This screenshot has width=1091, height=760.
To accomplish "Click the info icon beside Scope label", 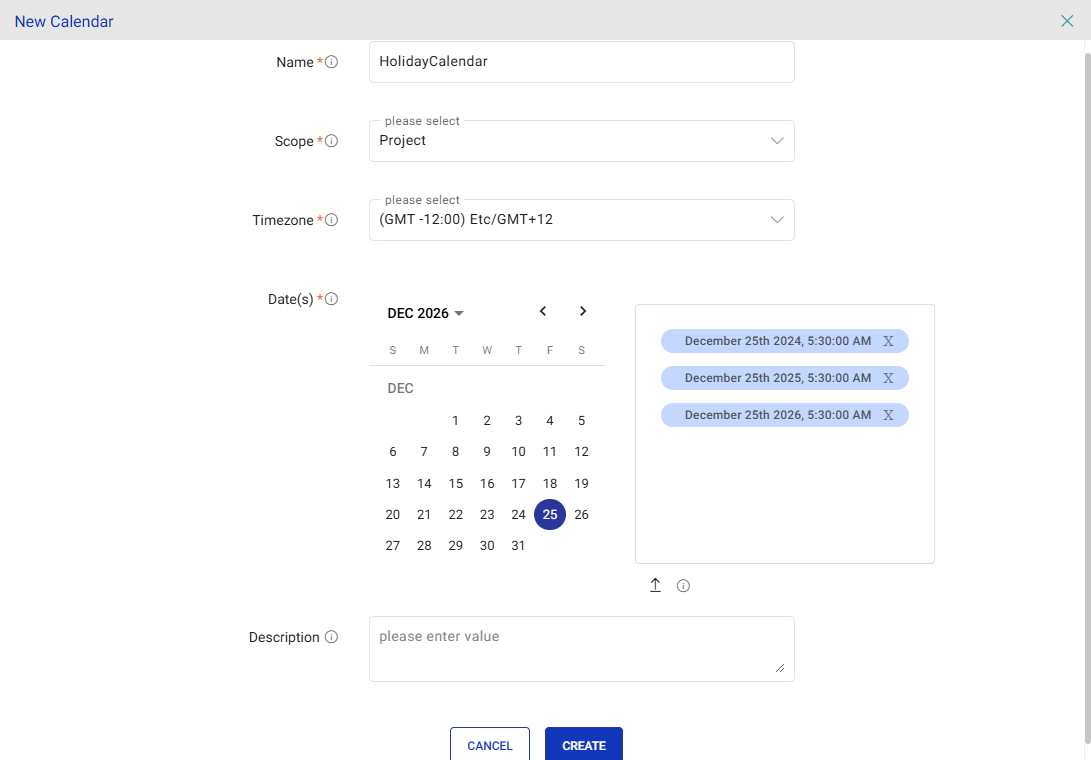I will pos(332,141).
